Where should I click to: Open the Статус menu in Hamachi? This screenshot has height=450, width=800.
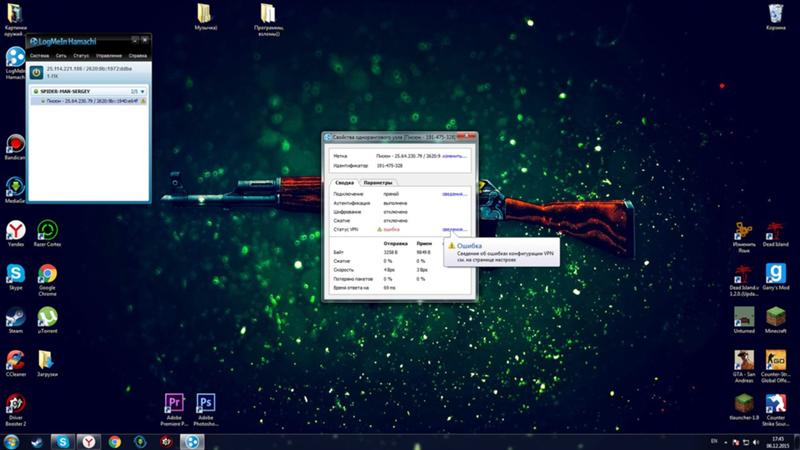pyautogui.click(x=81, y=56)
